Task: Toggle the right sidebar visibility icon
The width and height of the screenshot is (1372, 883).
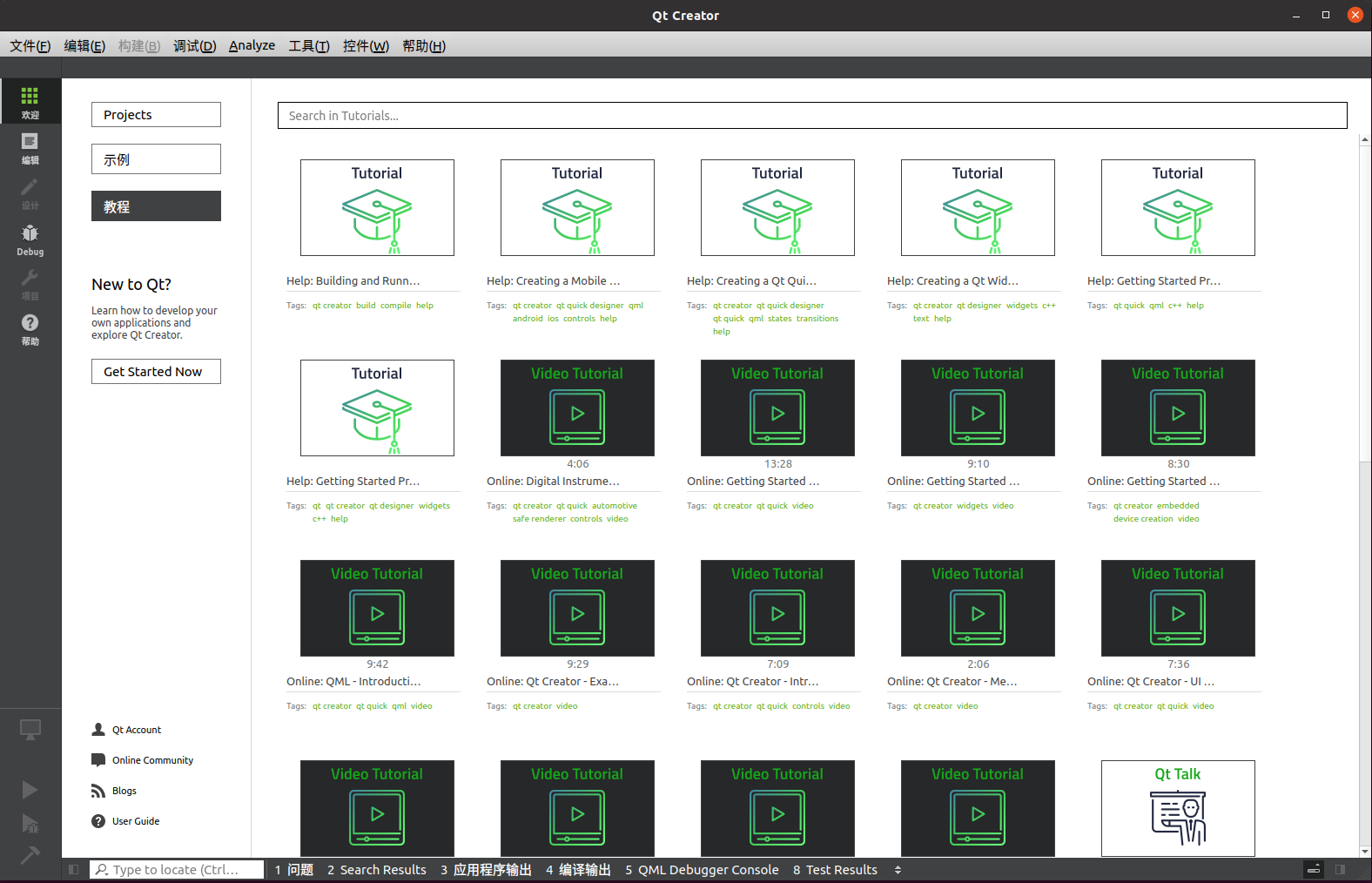Action: pyautogui.click(x=1341, y=869)
